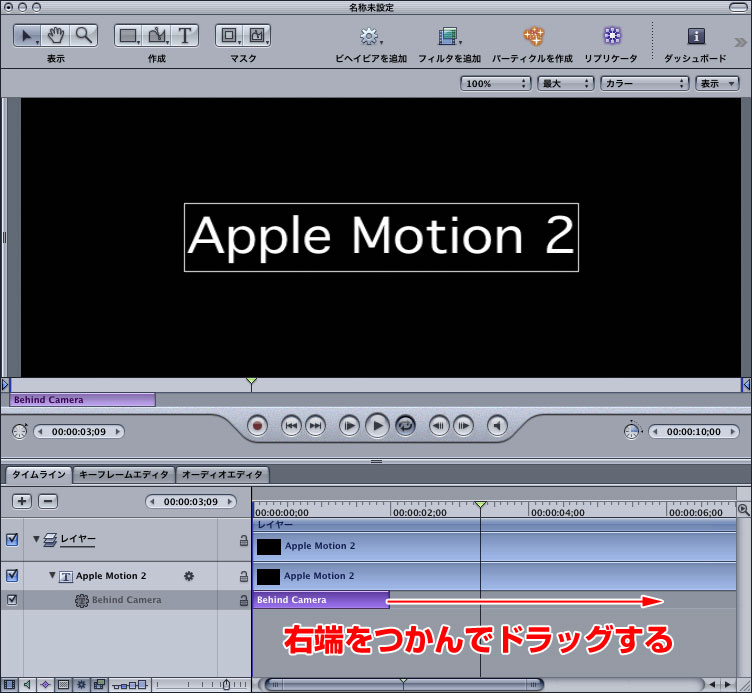Select the rectangle mask tool
Screen dimensions: 752x693
click(229, 36)
